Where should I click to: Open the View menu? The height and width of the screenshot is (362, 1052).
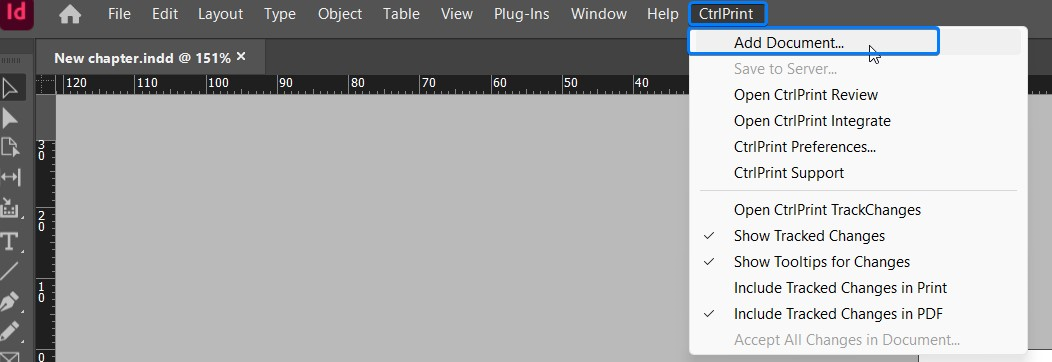point(457,13)
